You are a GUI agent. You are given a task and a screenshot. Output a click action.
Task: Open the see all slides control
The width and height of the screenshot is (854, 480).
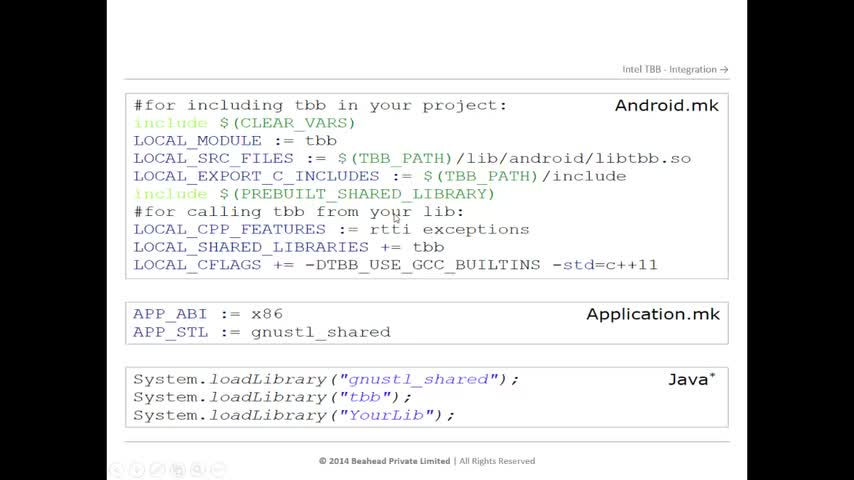pyautogui.click(x=178, y=469)
